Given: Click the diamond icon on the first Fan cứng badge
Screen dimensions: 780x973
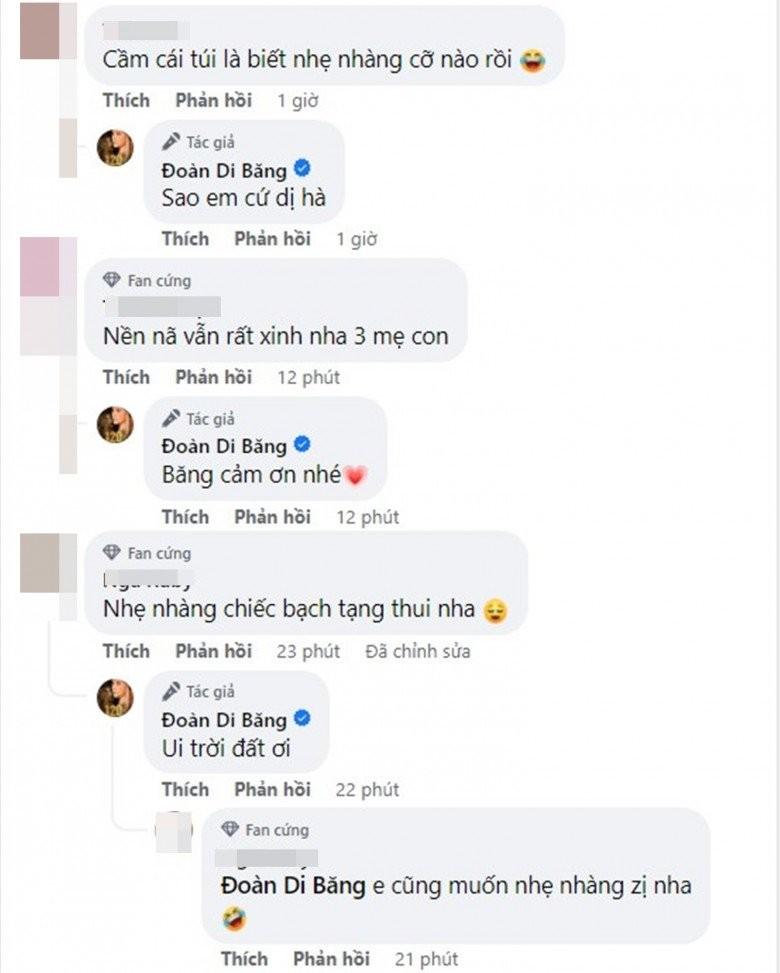Looking at the screenshot, I should pos(111,281).
